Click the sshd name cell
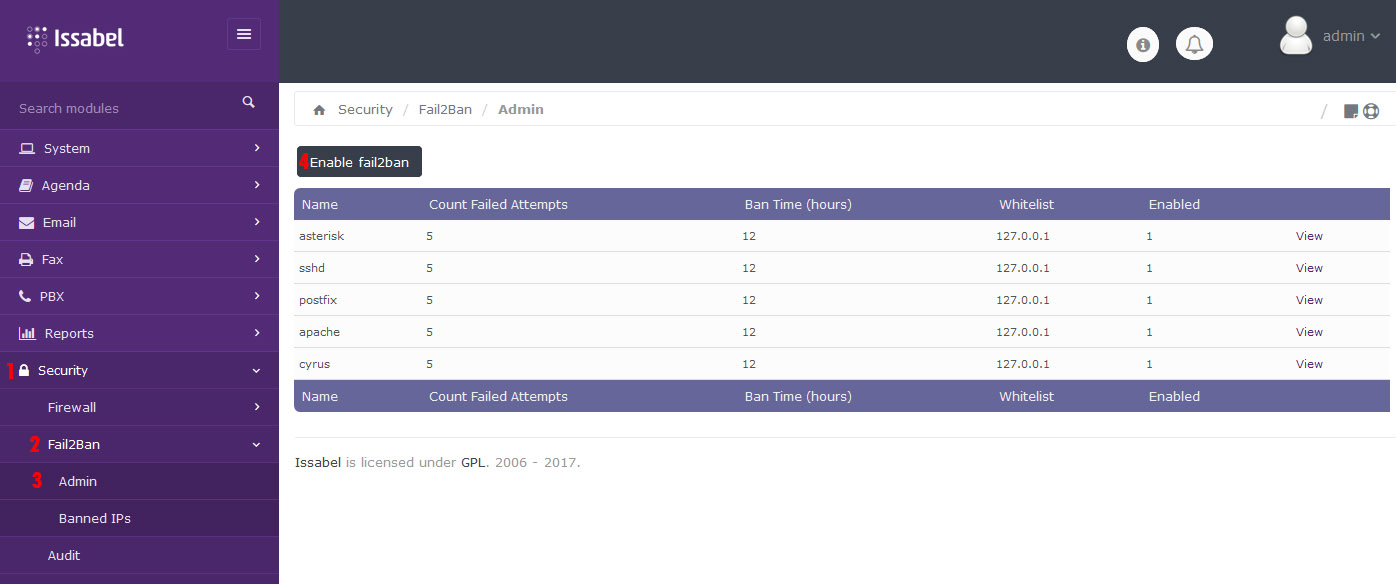 click(x=312, y=268)
